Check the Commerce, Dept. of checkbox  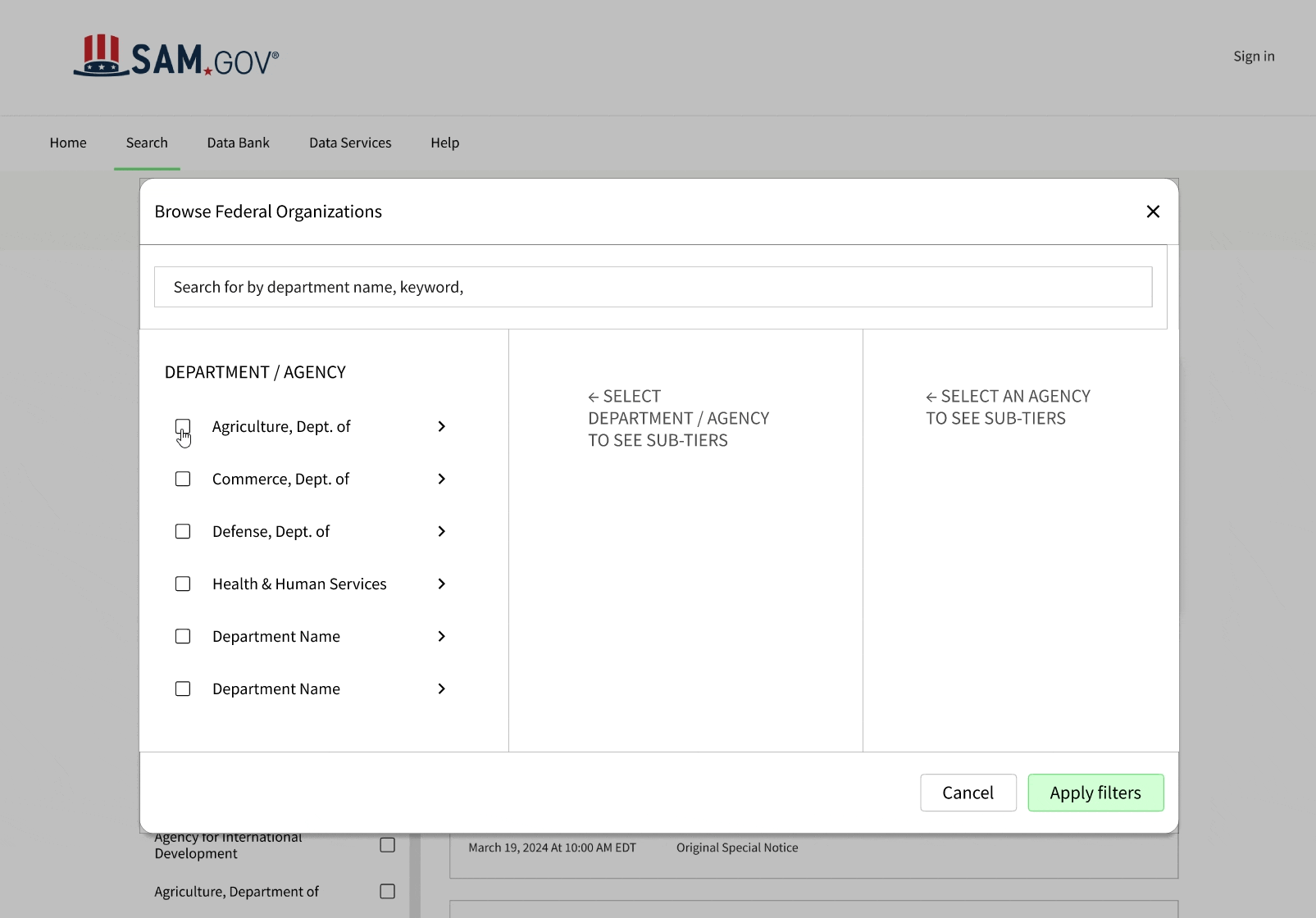(183, 479)
